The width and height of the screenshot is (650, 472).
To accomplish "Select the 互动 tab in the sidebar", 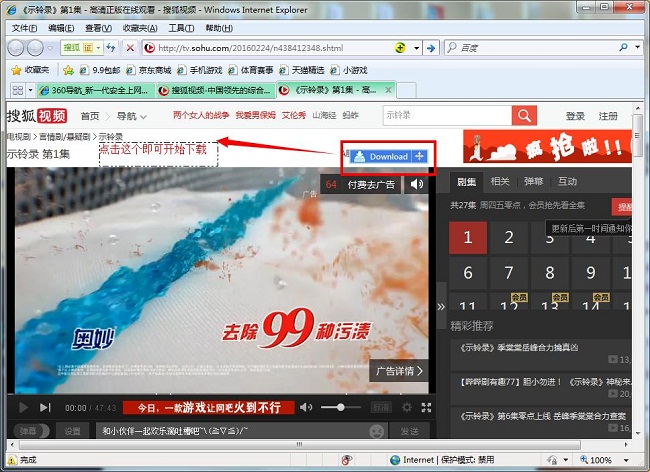I will (567, 182).
